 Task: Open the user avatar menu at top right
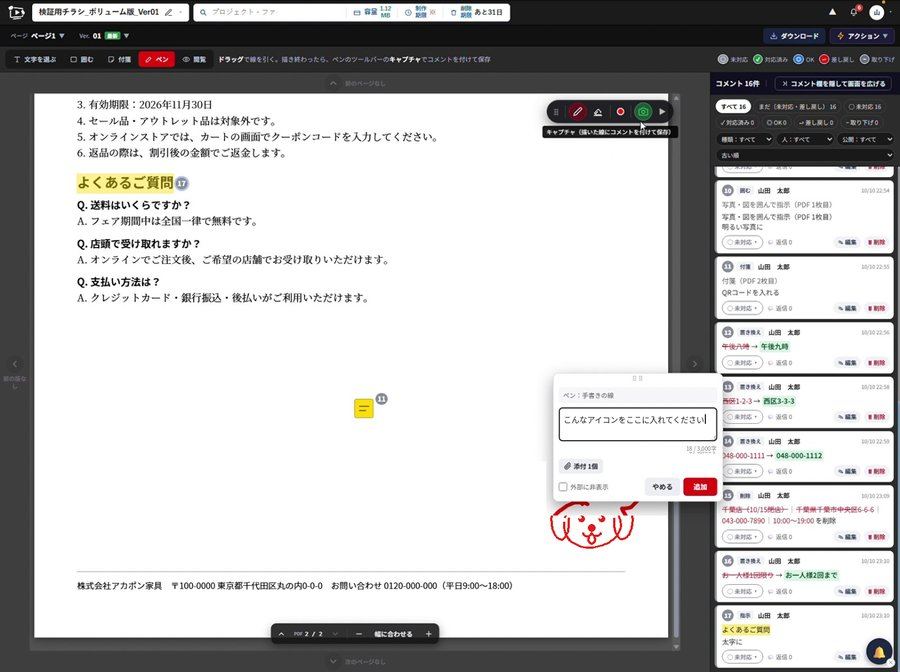point(876,12)
